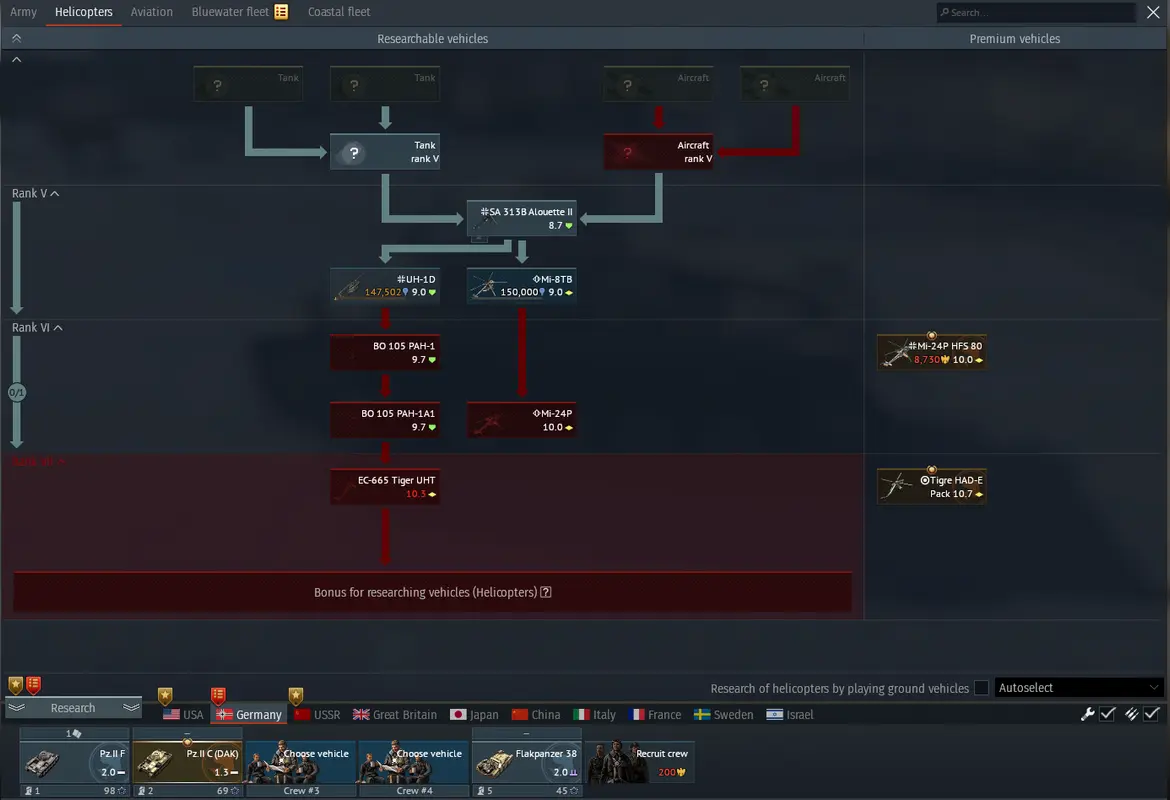Collapse the Rank V section
This screenshot has height=800, width=1170.
pyautogui.click(x=54, y=193)
